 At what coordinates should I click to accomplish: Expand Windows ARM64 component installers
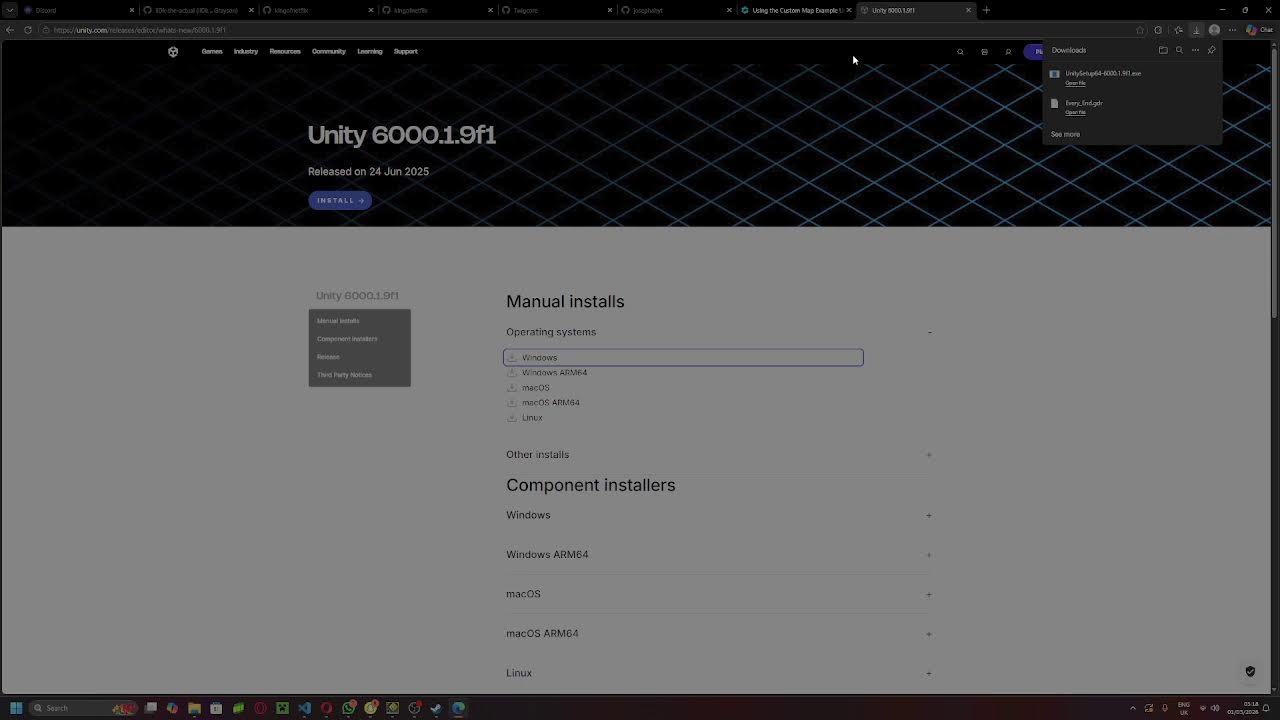tap(929, 555)
